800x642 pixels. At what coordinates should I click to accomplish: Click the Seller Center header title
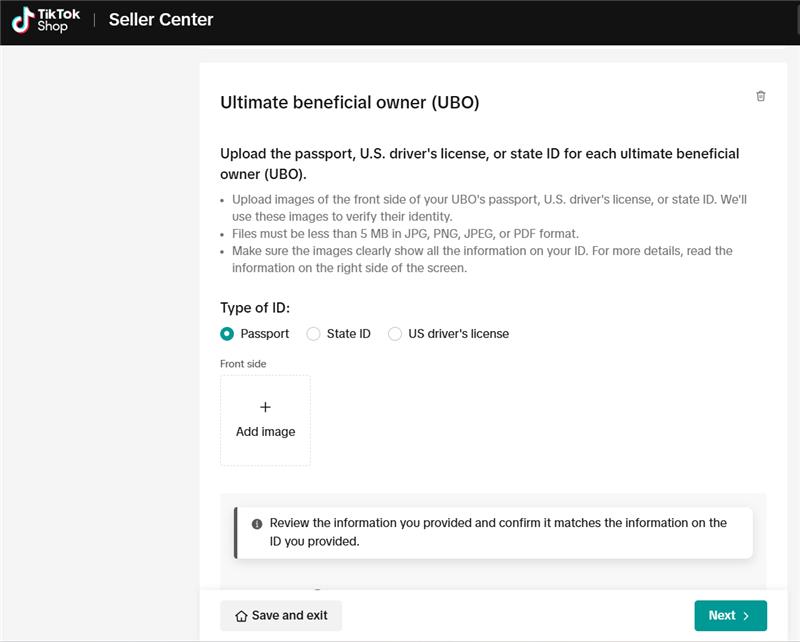tap(161, 20)
